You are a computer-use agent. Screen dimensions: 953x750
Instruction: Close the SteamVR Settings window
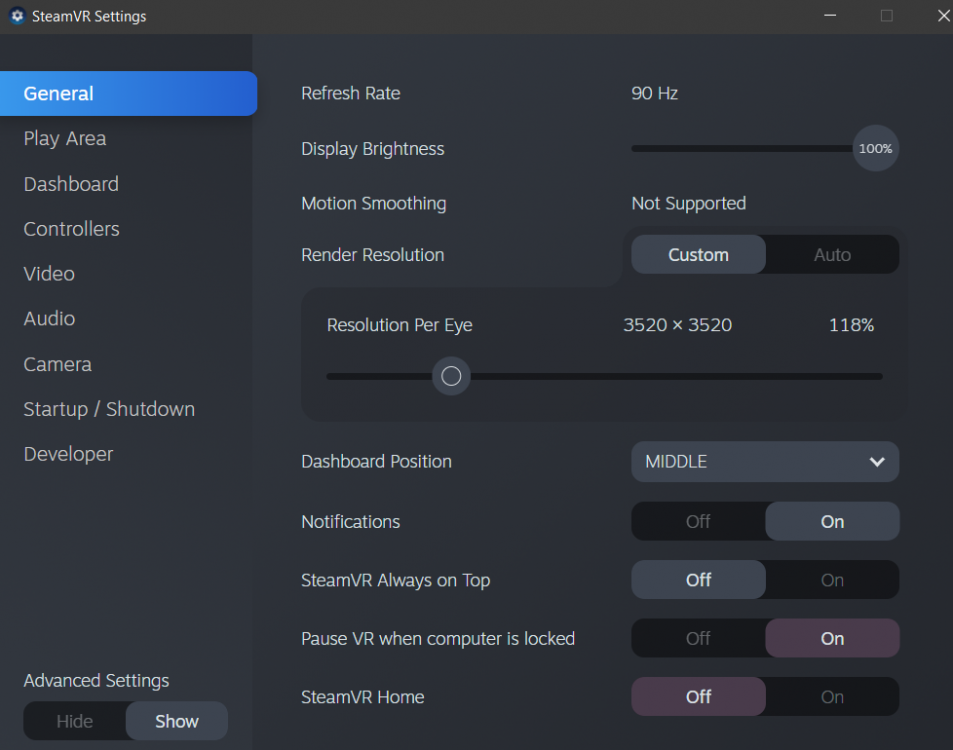tap(943, 15)
